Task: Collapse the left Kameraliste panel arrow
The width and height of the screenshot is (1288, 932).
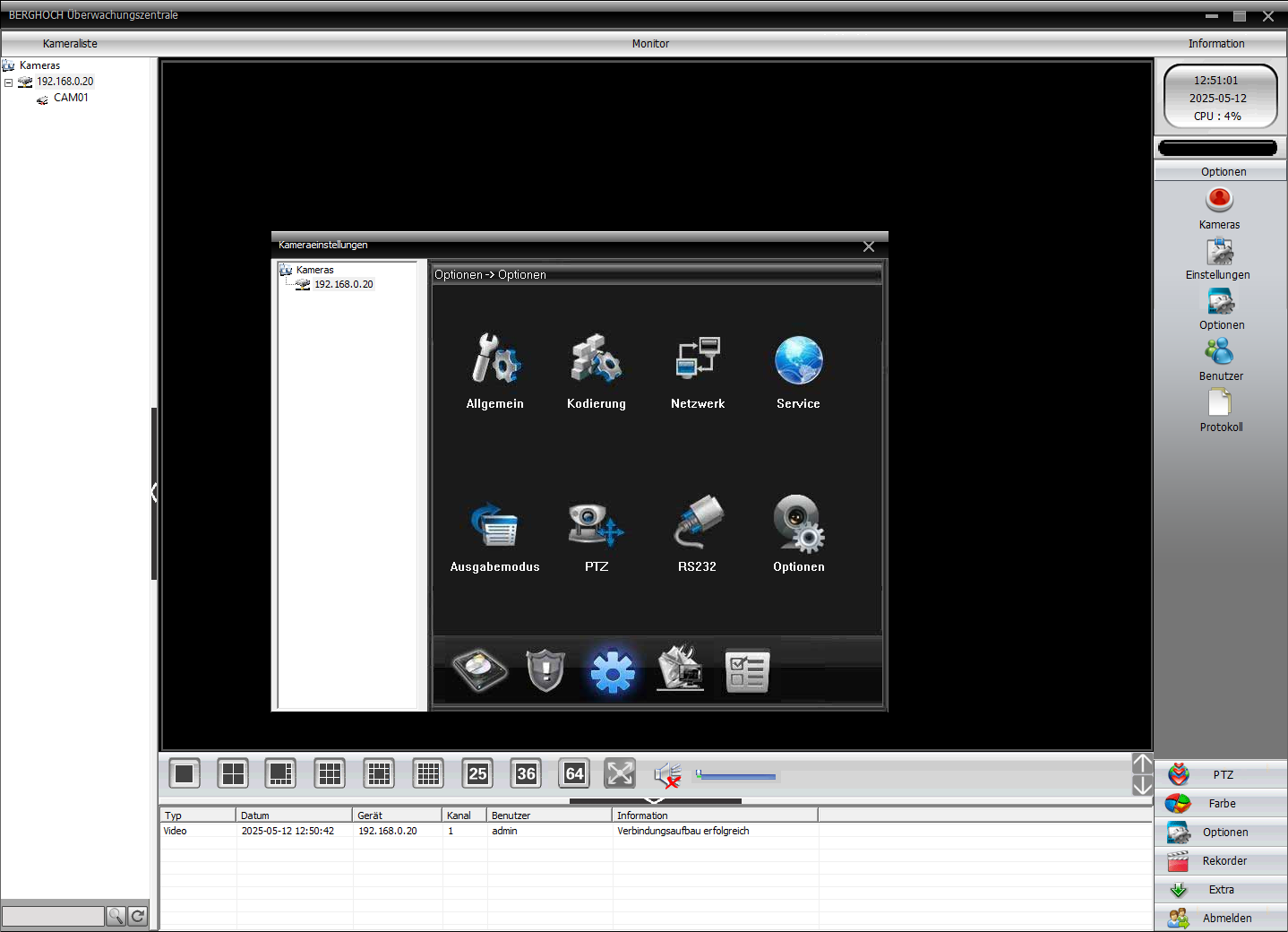Action: pos(154,492)
